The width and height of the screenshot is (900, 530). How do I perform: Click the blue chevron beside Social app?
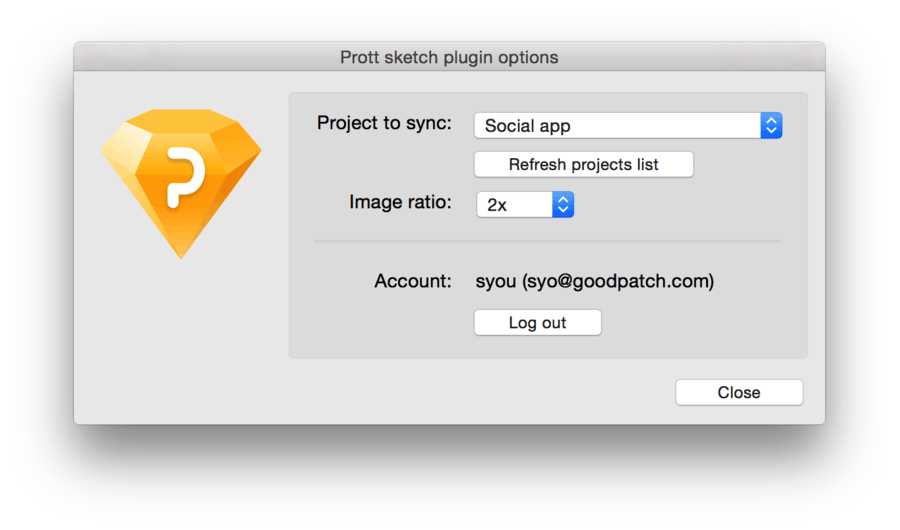[771, 125]
